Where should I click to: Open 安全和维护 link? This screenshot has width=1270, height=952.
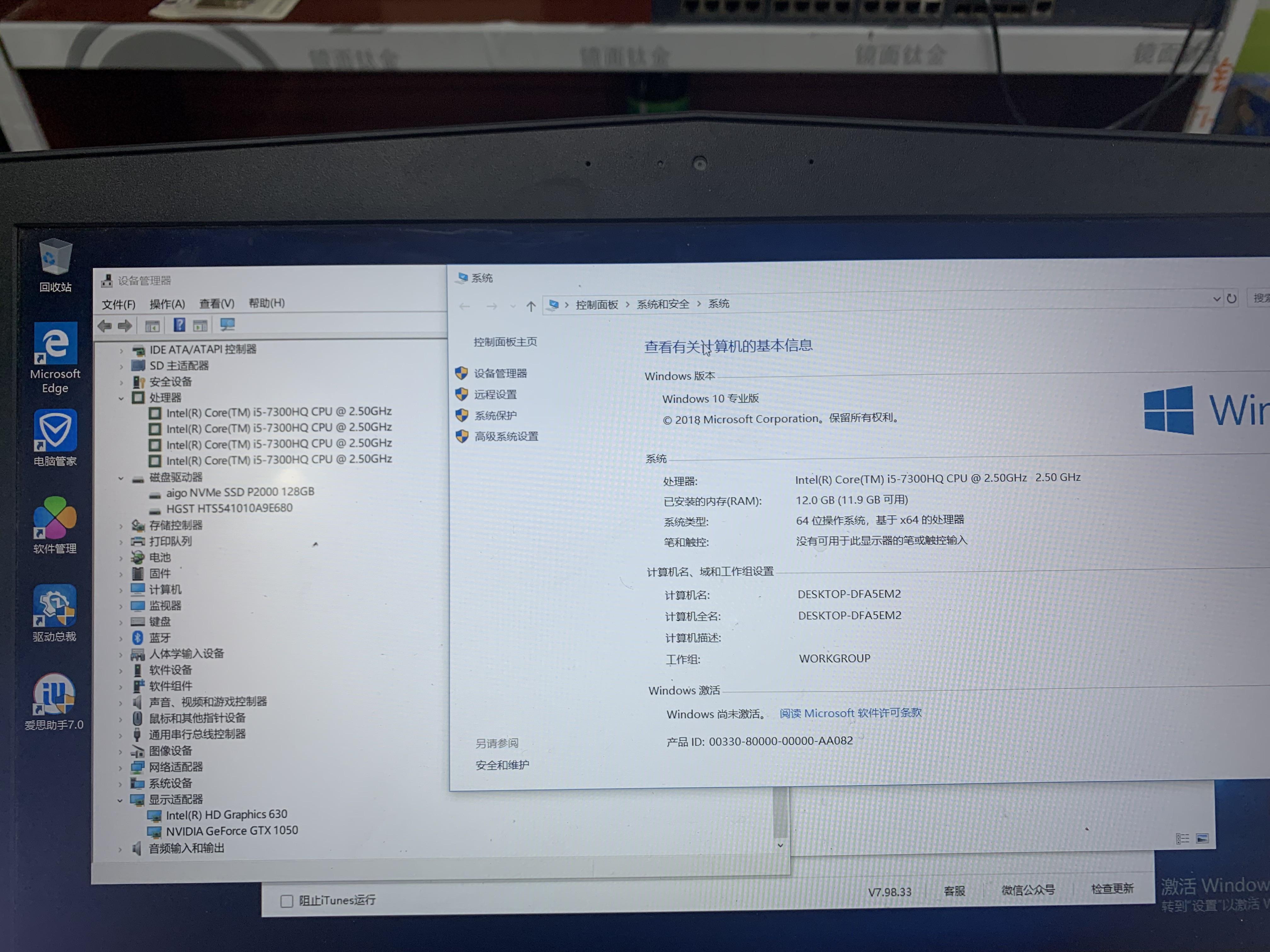502,765
